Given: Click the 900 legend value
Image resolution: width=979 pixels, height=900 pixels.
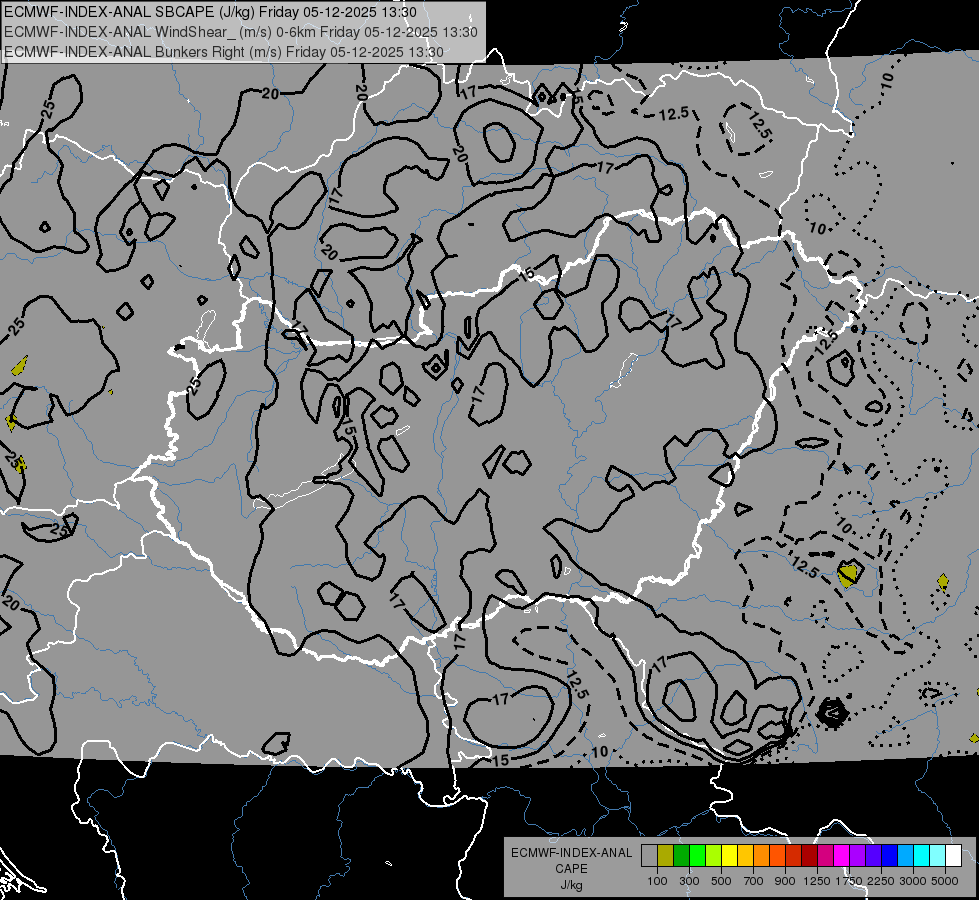Looking at the screenshot, I should pyautogui.click(x=785, y=881).
